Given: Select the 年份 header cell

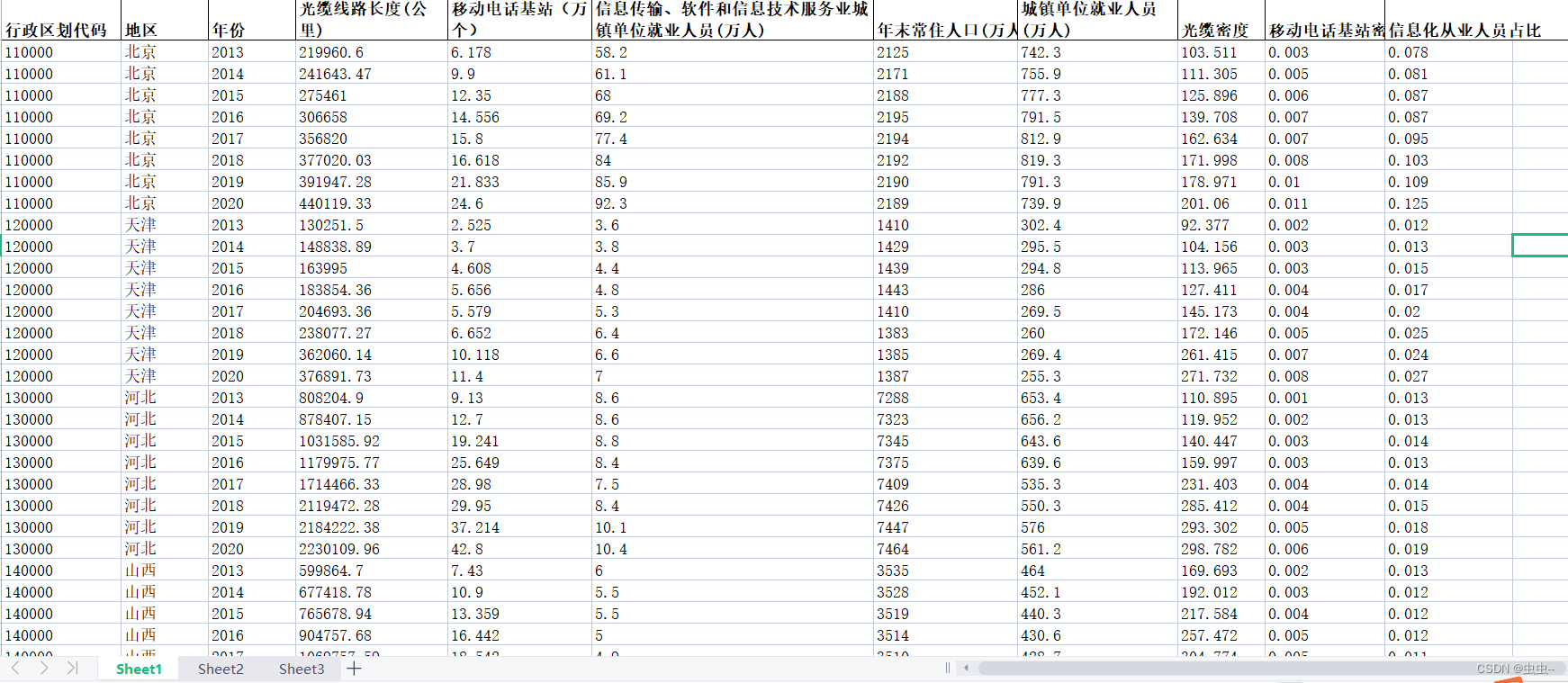Looking at the screenshot, I should tap(252, 20).
